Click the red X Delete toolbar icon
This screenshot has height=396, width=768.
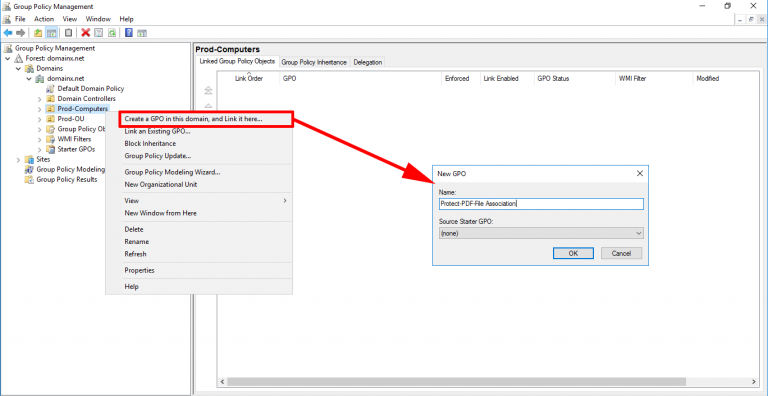86,33
